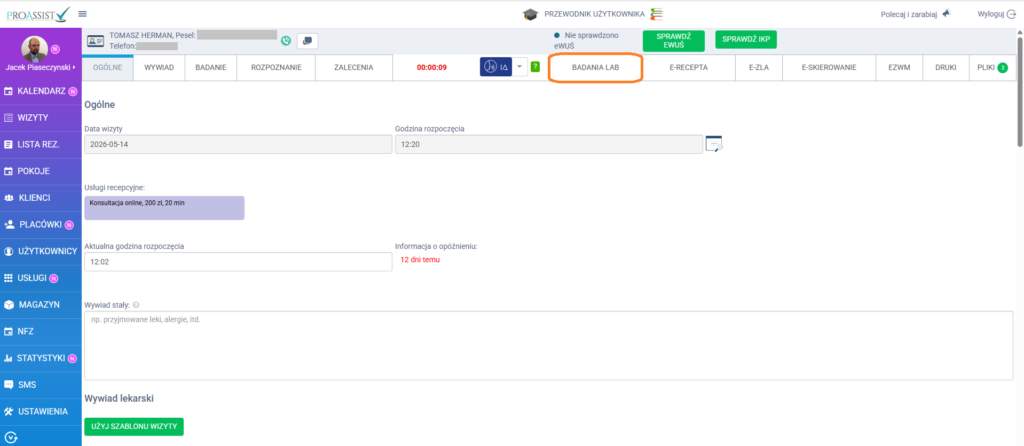Open the patient chat messages icon

(307, 40)
